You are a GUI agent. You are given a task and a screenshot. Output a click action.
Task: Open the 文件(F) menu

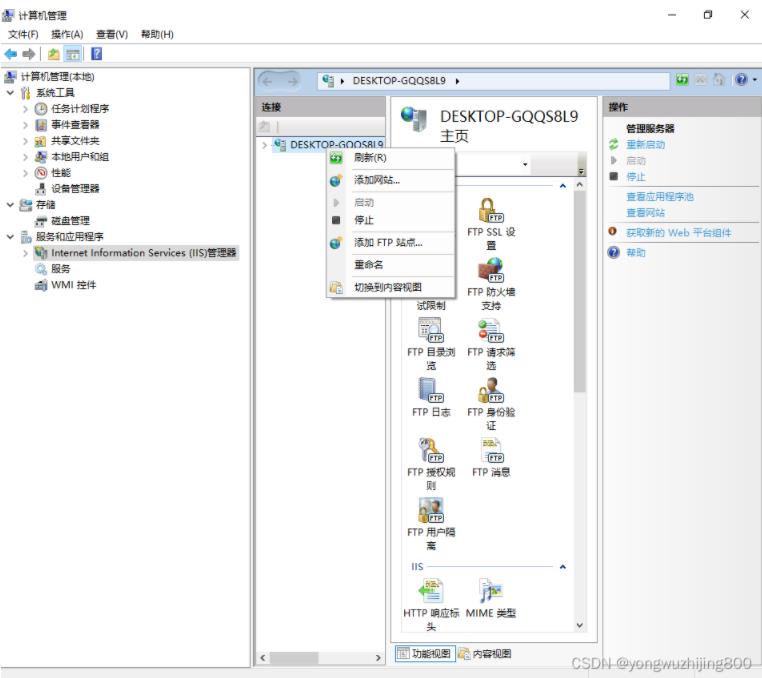pyautogui.click(x=23, y=34)
